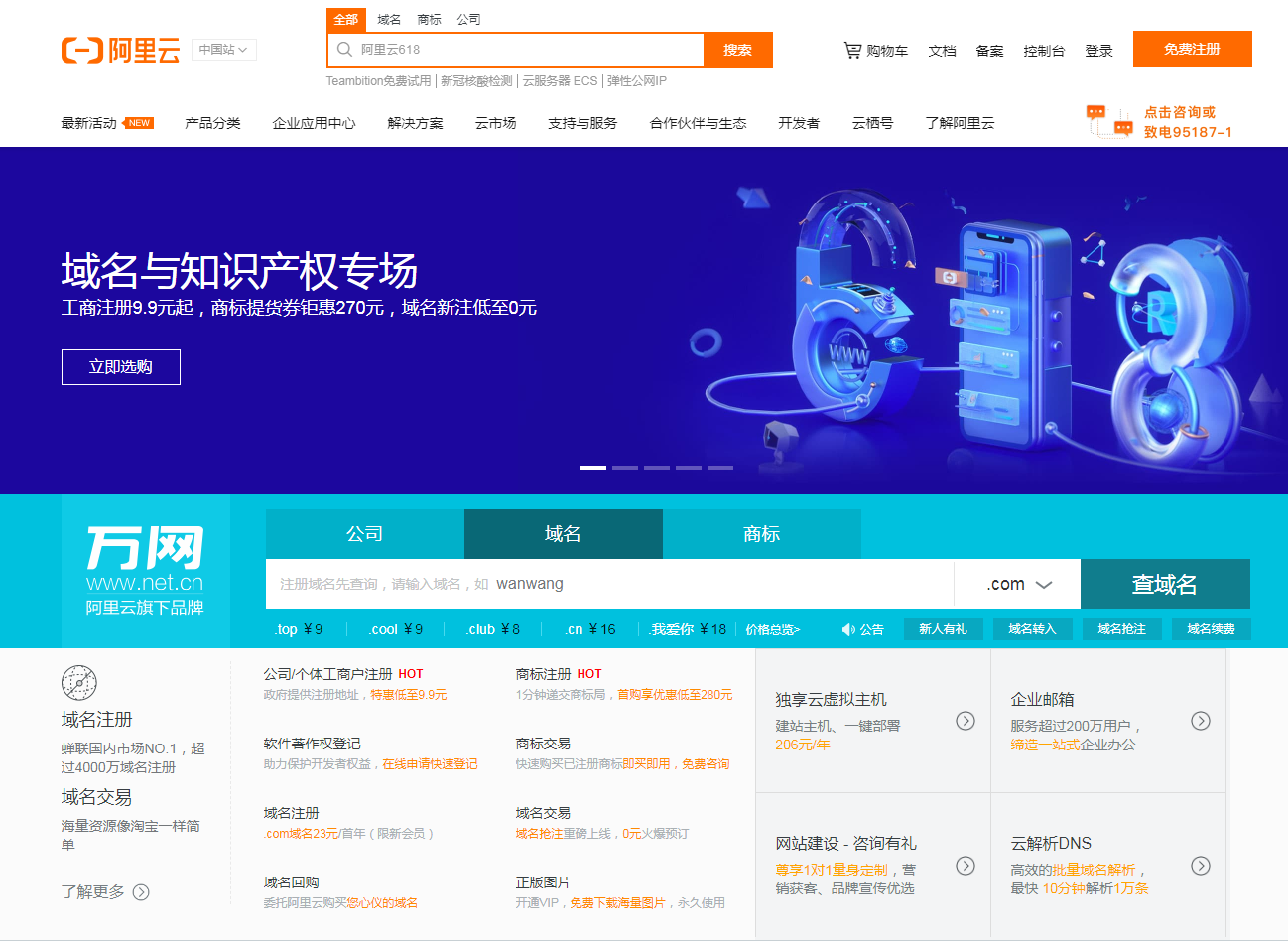Click the Alibaba Cloud logo
Screen dimensions: 1288x948
click(x=121, y=50)
